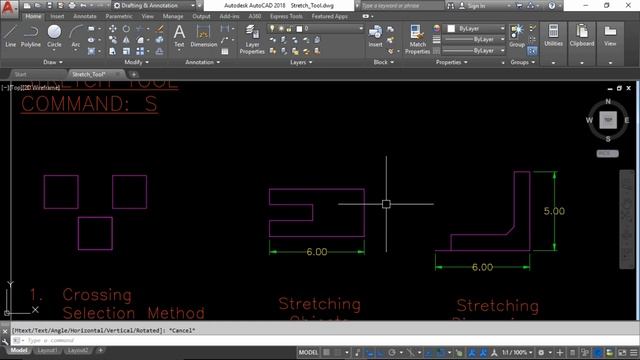The width and height of the screenshot is (640, 360).
Task: Toggle Clean Screen in status bar
Action: pos(622,352)
